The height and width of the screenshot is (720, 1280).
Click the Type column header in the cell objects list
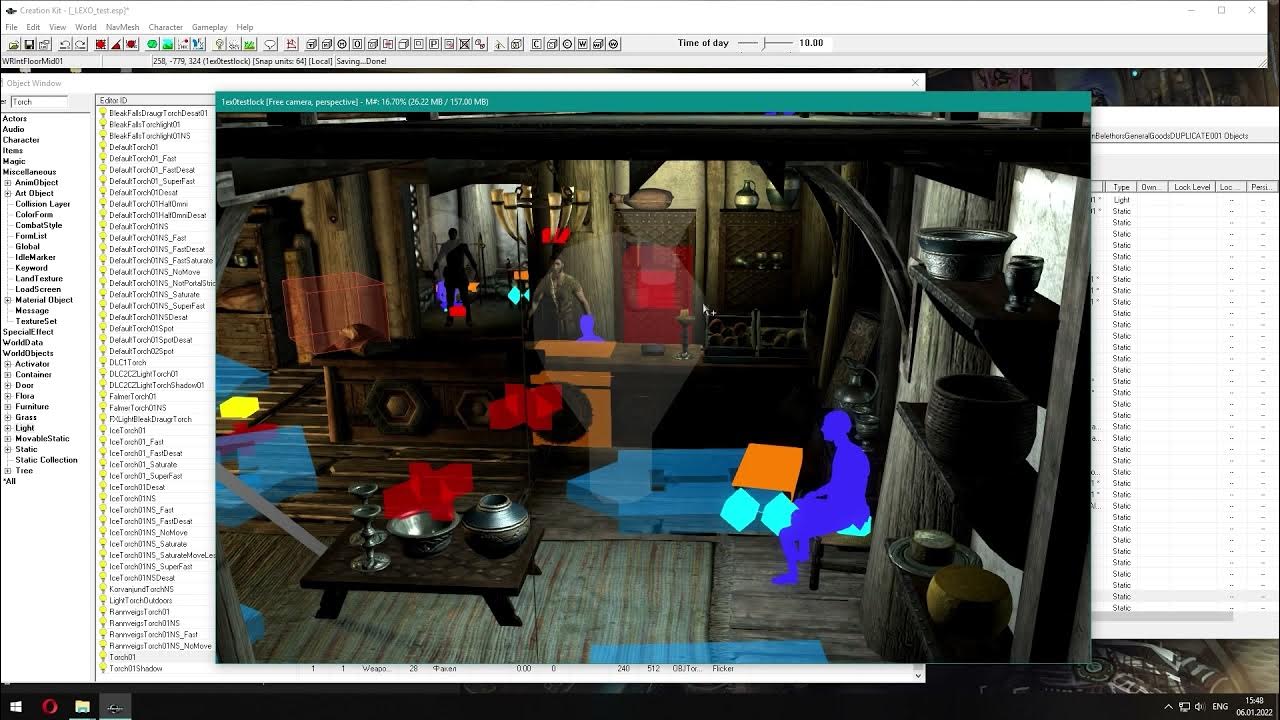[1122, 187]
